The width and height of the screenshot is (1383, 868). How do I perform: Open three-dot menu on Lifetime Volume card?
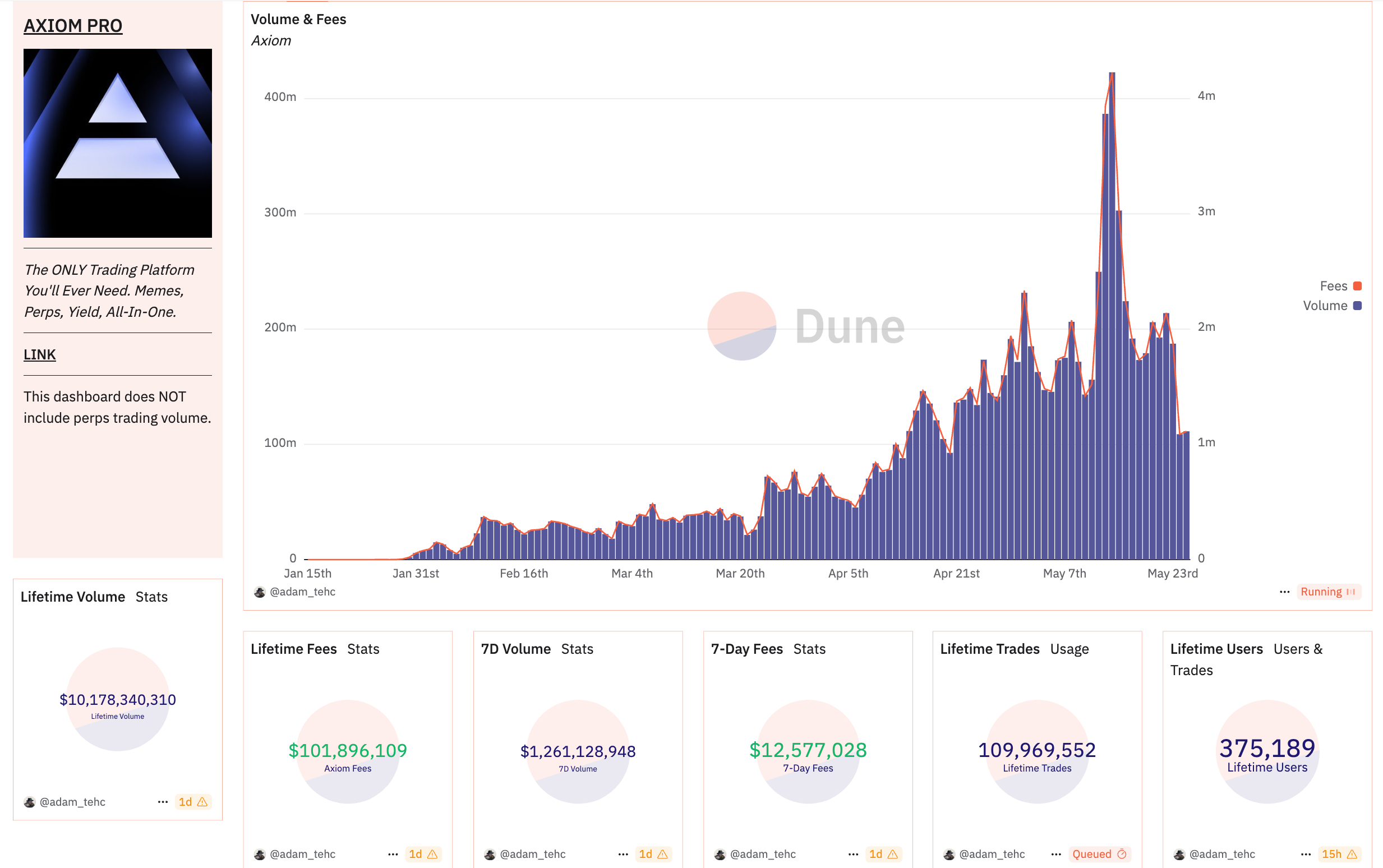163,802
